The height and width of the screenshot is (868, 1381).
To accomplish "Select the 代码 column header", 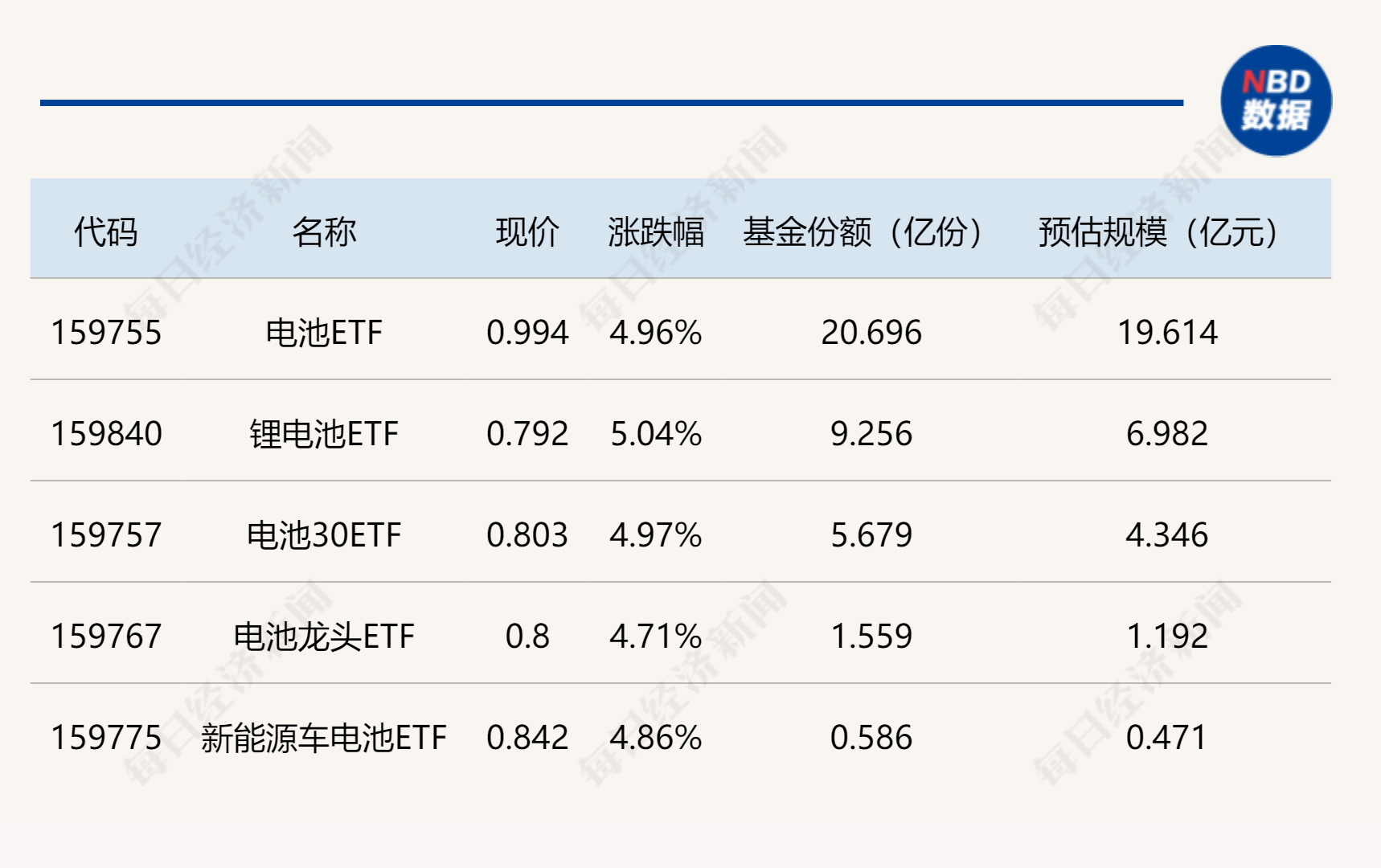I will click(x=106, y=231).
